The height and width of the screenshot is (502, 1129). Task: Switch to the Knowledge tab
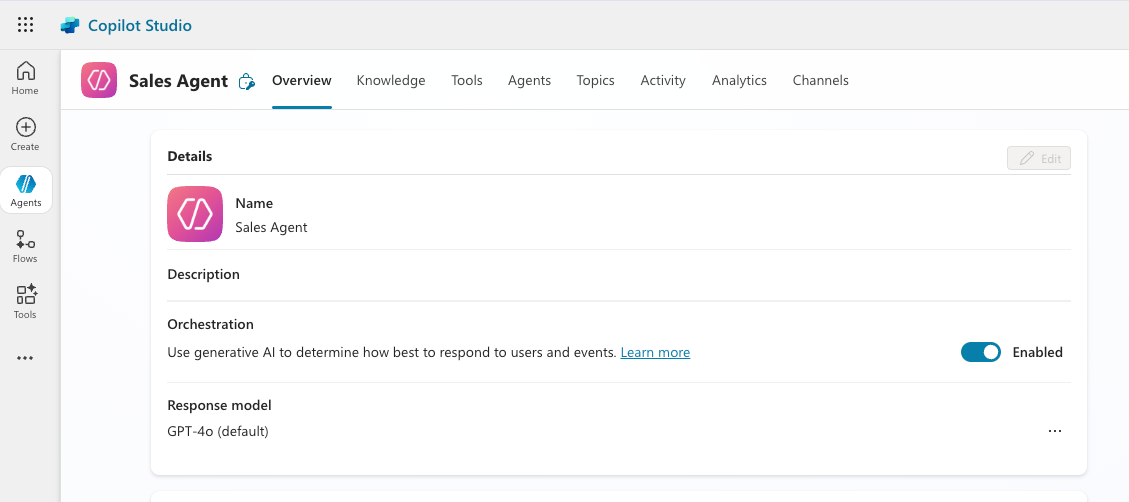391,81
